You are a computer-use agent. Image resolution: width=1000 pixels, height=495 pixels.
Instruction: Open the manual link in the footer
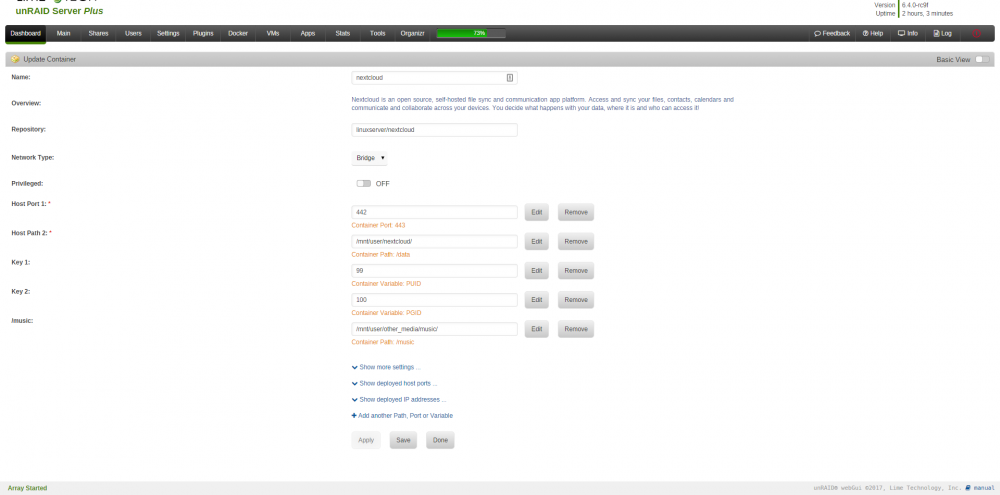pyautogui.click(x=983, y=488)
